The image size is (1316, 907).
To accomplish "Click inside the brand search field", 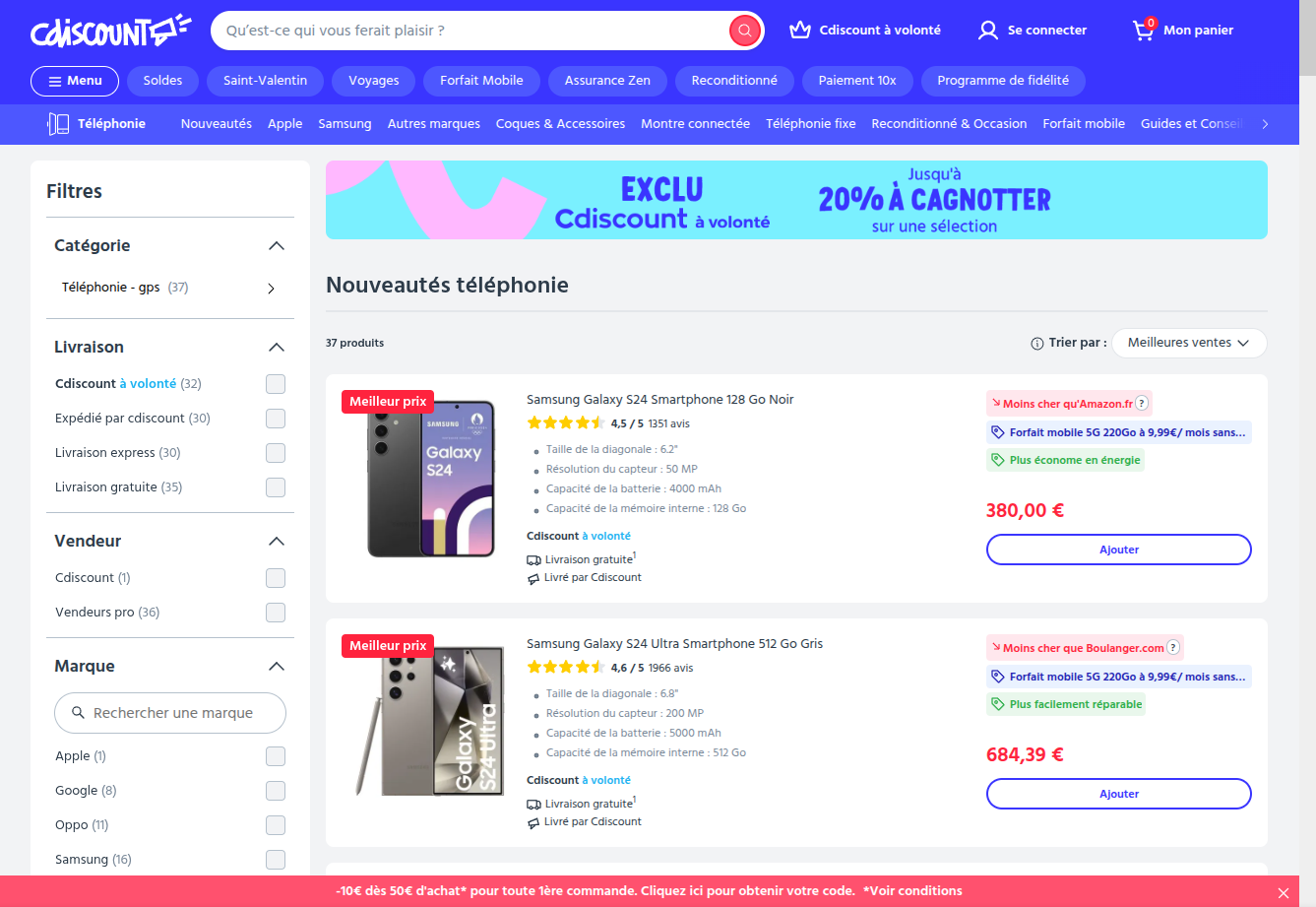I will tap(170, 713).
